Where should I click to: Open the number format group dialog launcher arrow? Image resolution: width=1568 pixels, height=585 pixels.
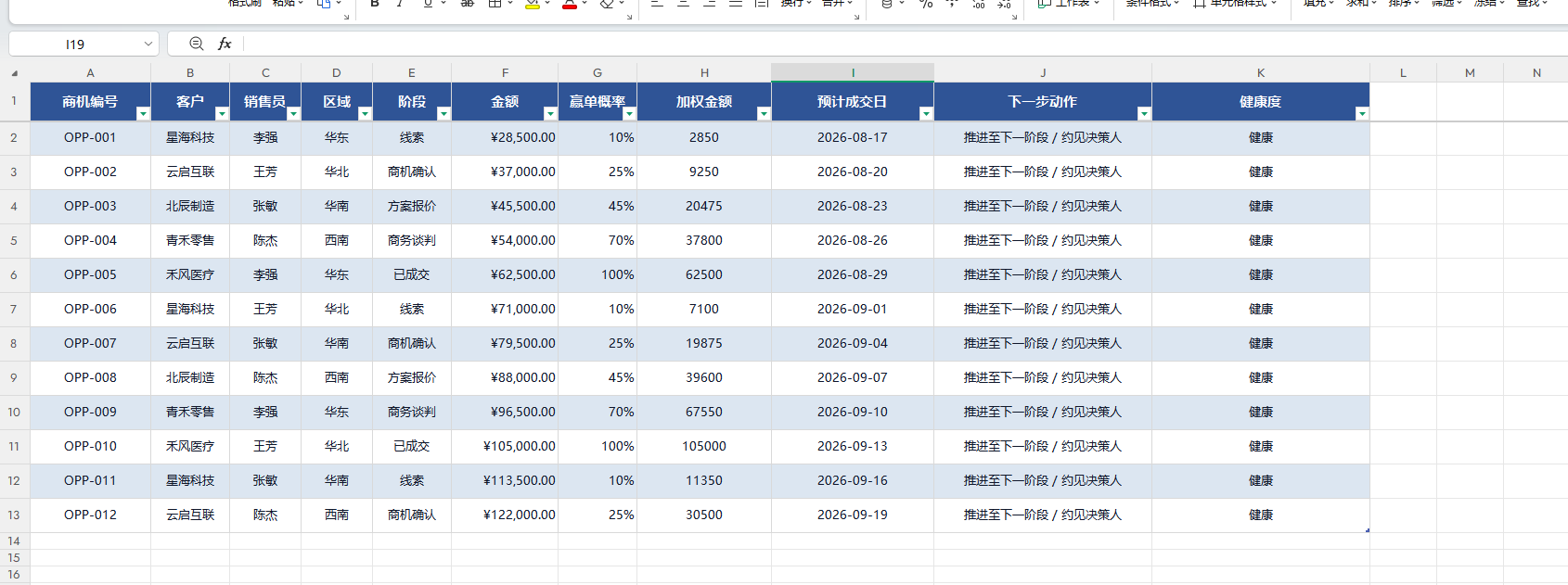[x=1013, y=17]
